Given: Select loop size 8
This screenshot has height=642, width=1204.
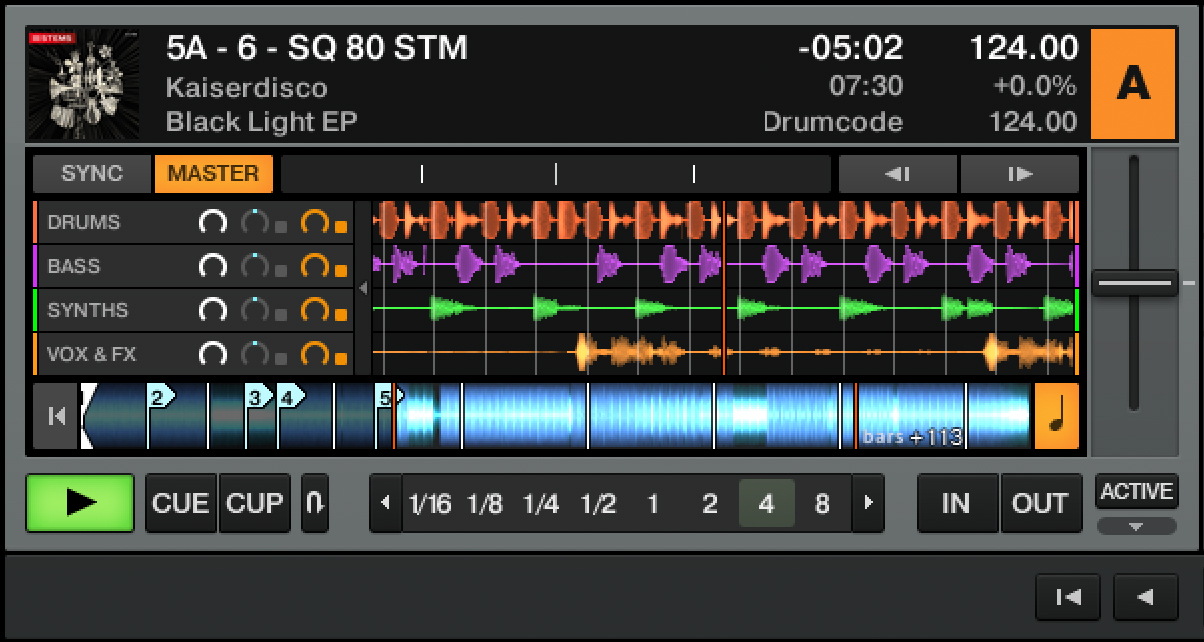Looking at the screenshot, I should pos(822,503).
